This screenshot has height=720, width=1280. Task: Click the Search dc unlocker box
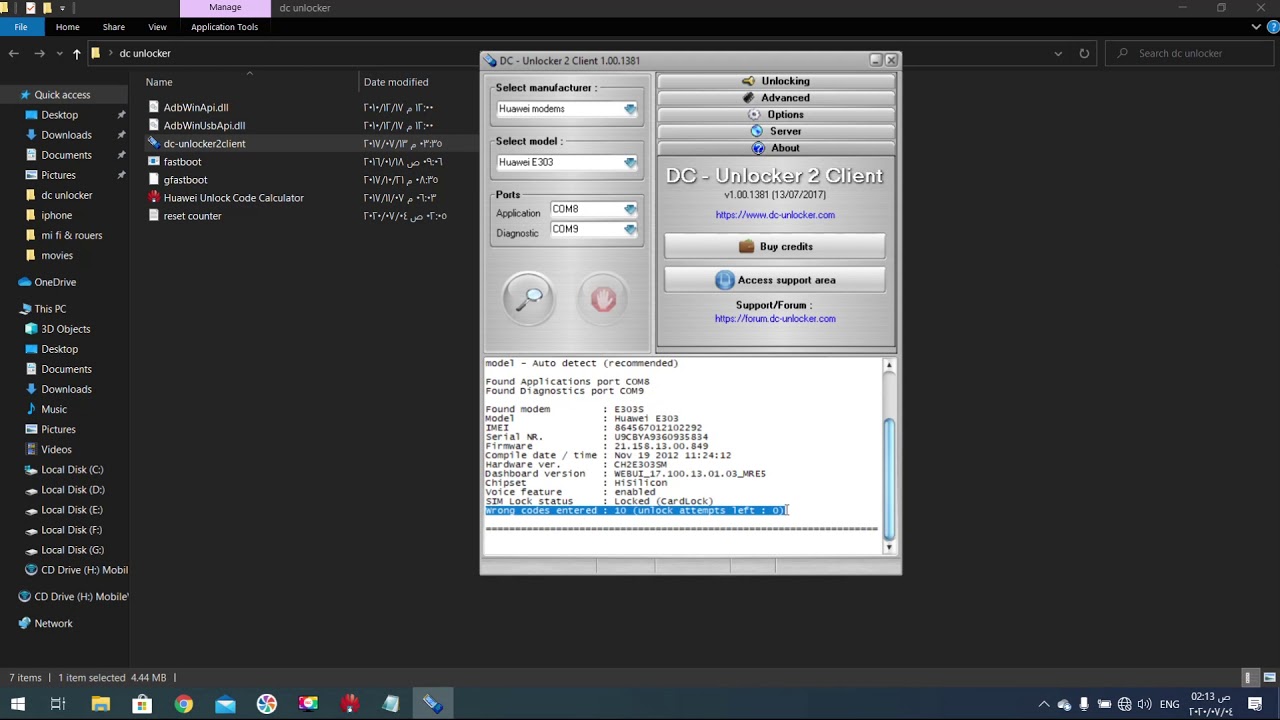(x=1190, y=53)
